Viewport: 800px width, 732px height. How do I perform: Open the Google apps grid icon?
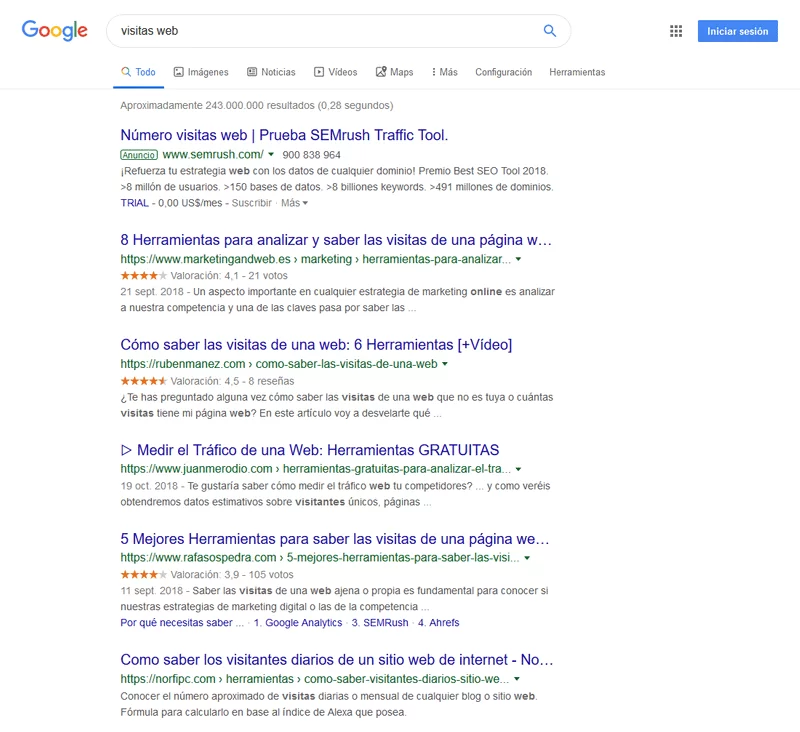(x=676, y=31)
